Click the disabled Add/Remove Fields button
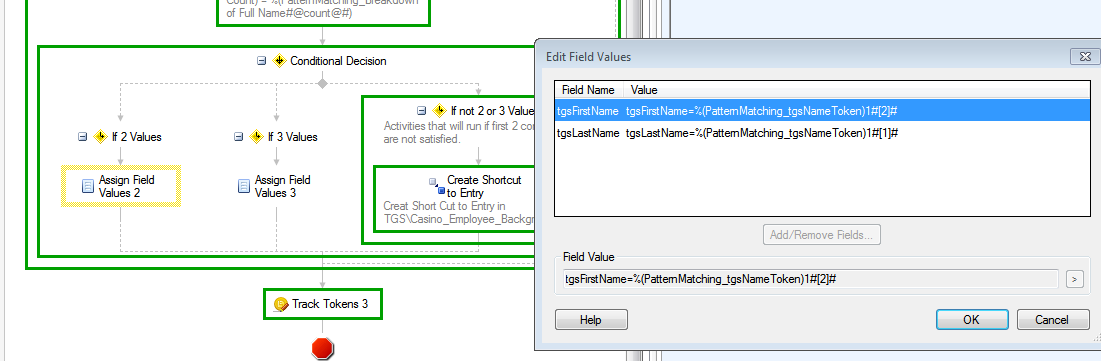Viewport: 1101px width, 361px height. 822,235
